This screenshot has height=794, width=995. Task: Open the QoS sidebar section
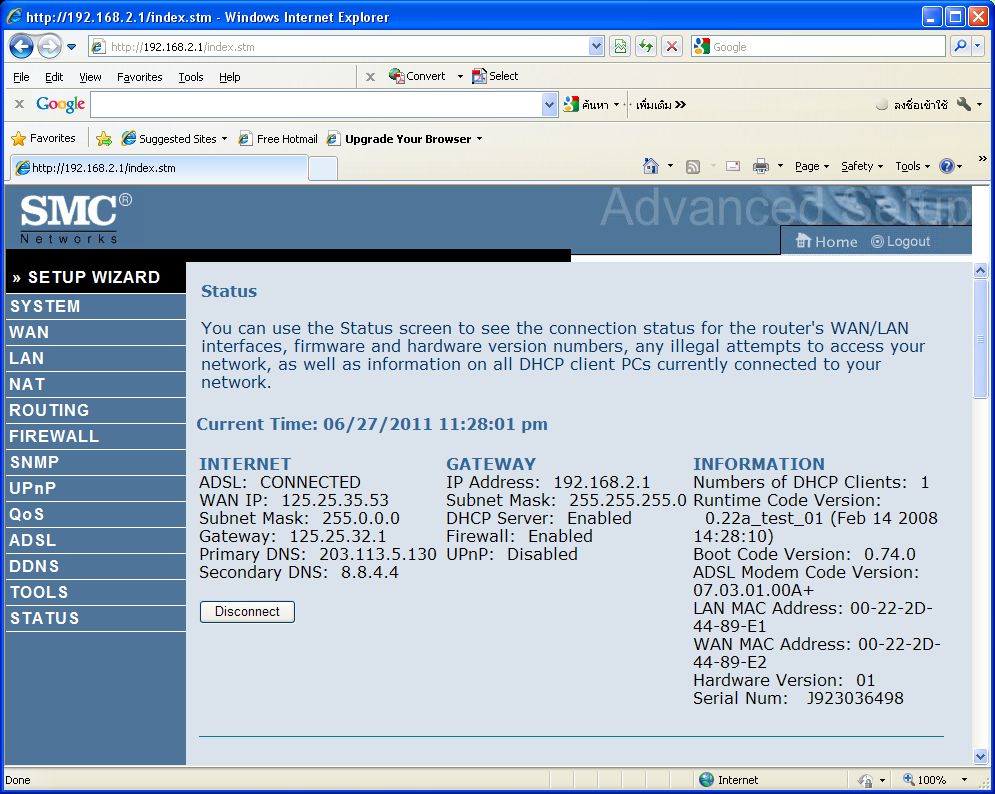pos(95,514)
